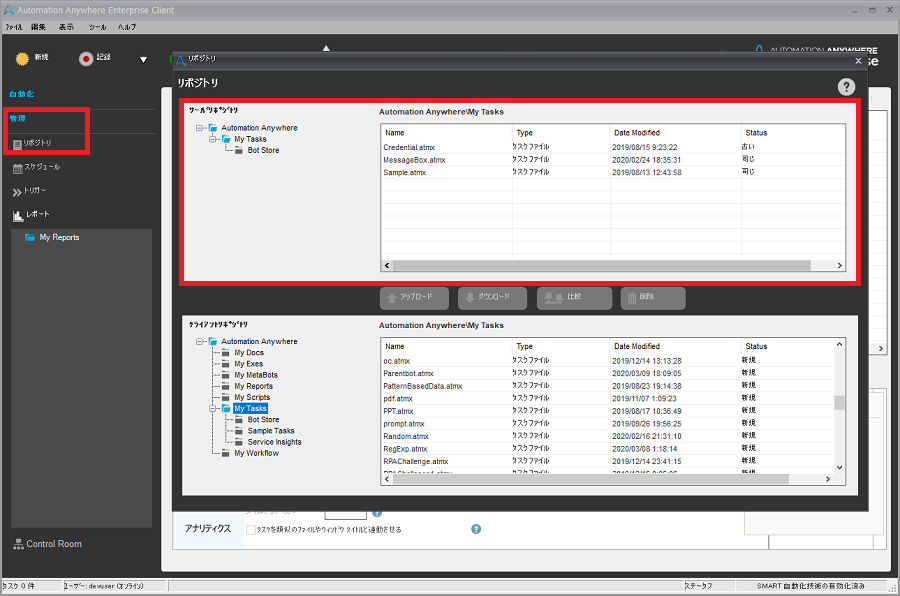900x596 pixels.
Task: Open the dropdown arrow next to 記録
Action: pyautogui.click(x=141, y=59)
